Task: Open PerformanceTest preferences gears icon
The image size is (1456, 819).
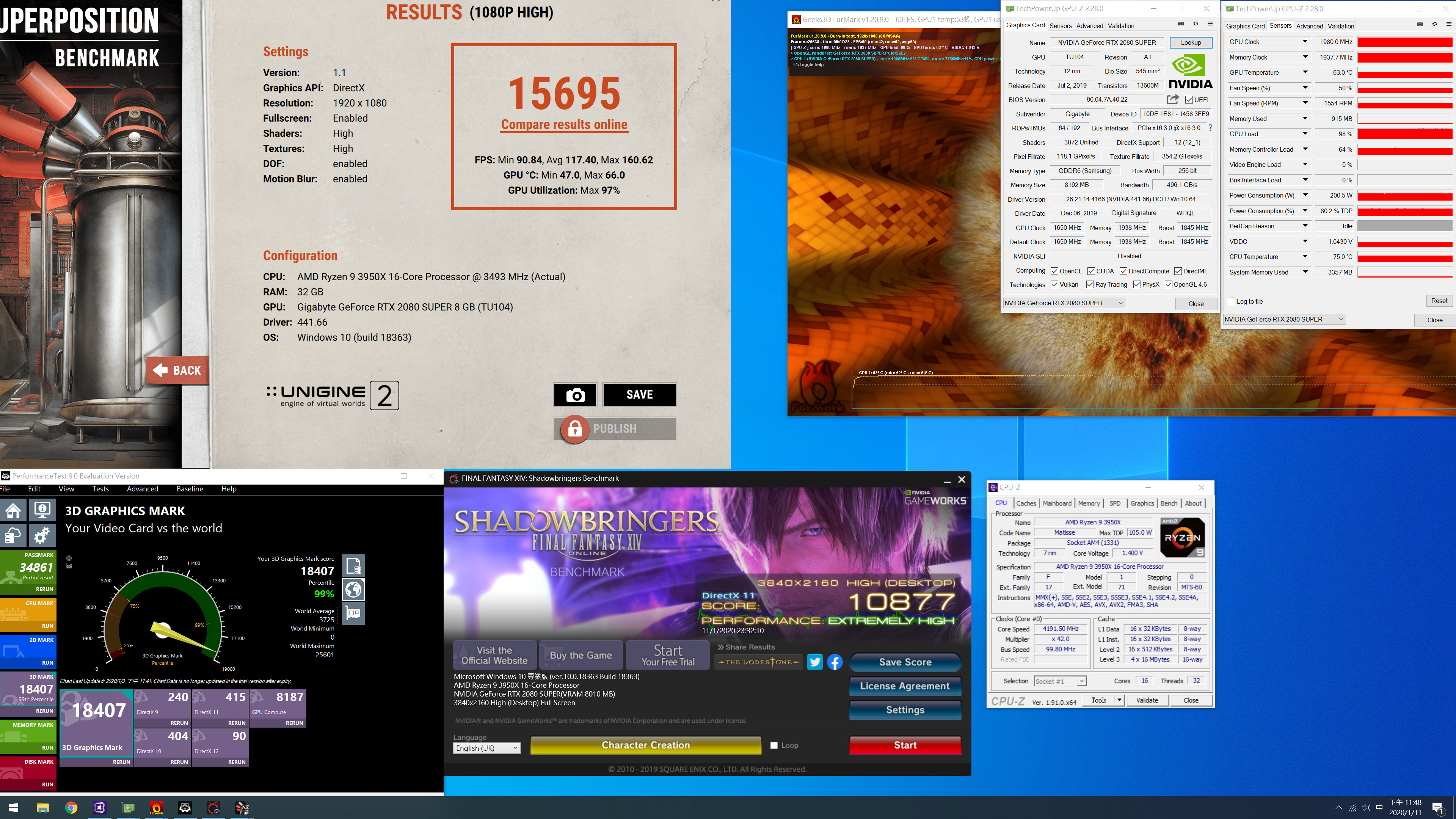Action: point(42,535)
